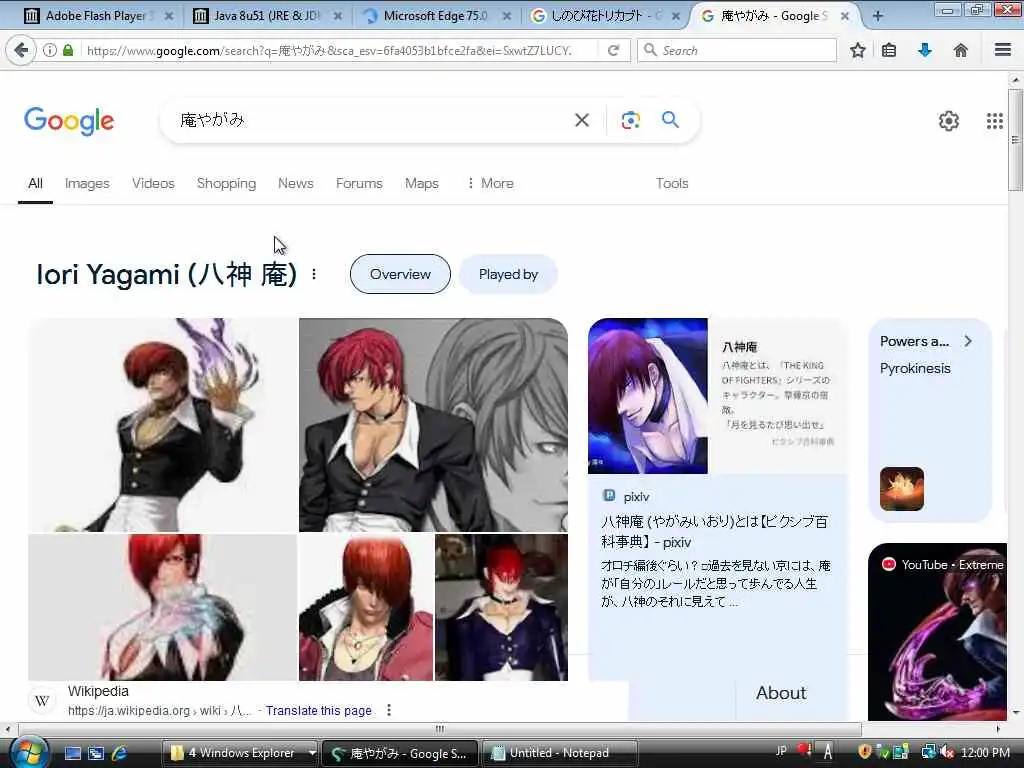This screenshot has height=768, width=1024.
Task: Expand the Powers a... card arrow
Action: (x=968, y=341)
